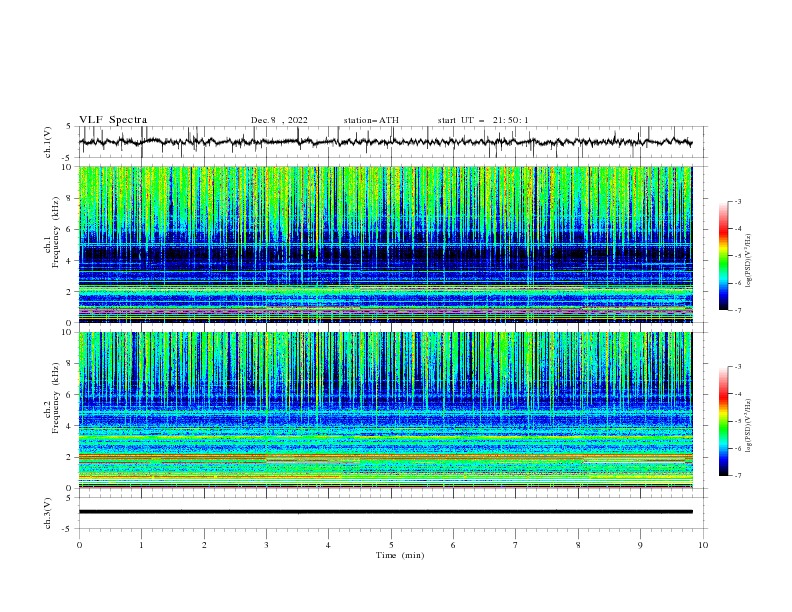
Task: Click time axis tick label '5'
Action: [x=391, y=545]
